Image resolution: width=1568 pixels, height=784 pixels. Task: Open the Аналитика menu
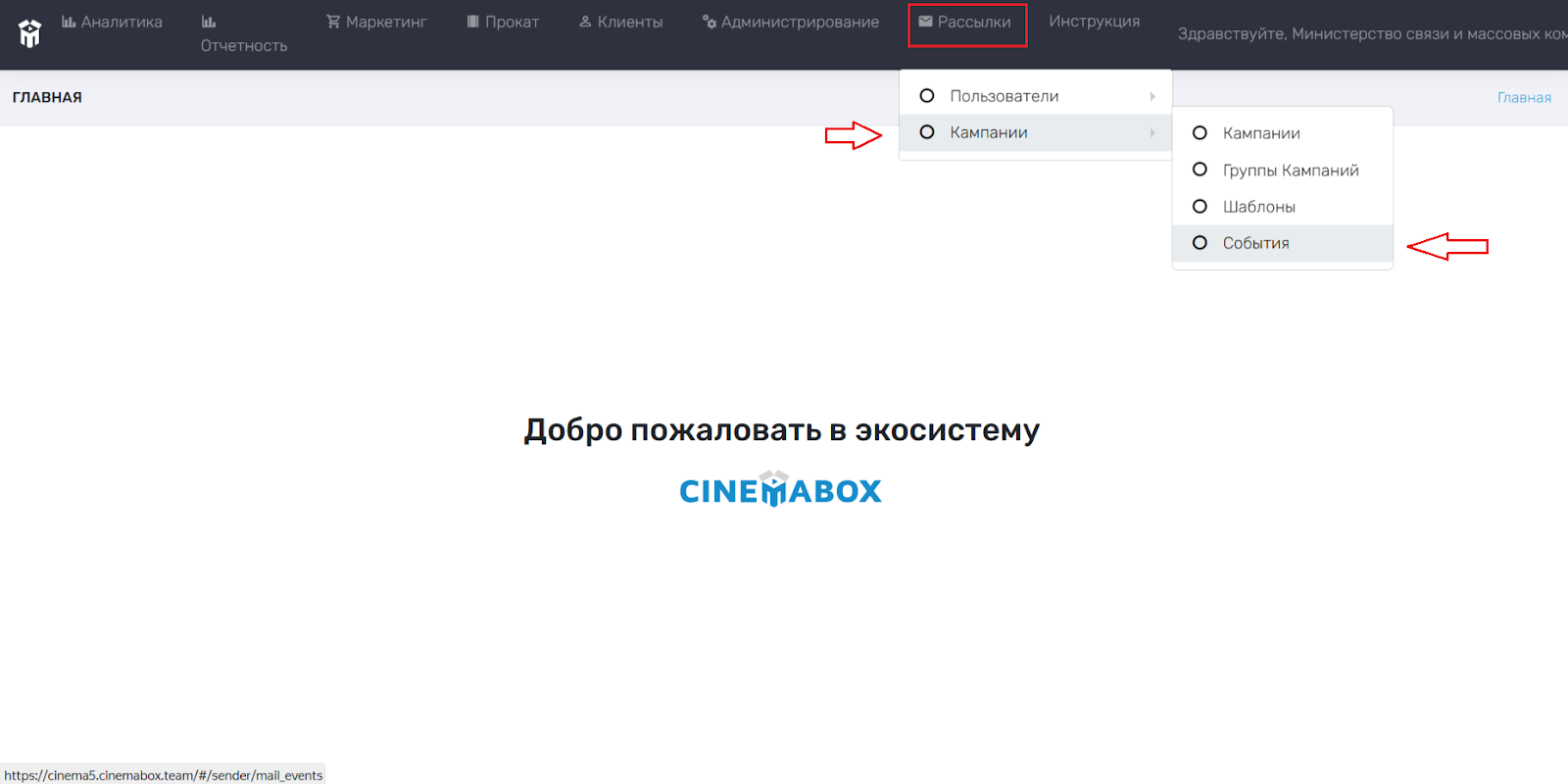112,22
